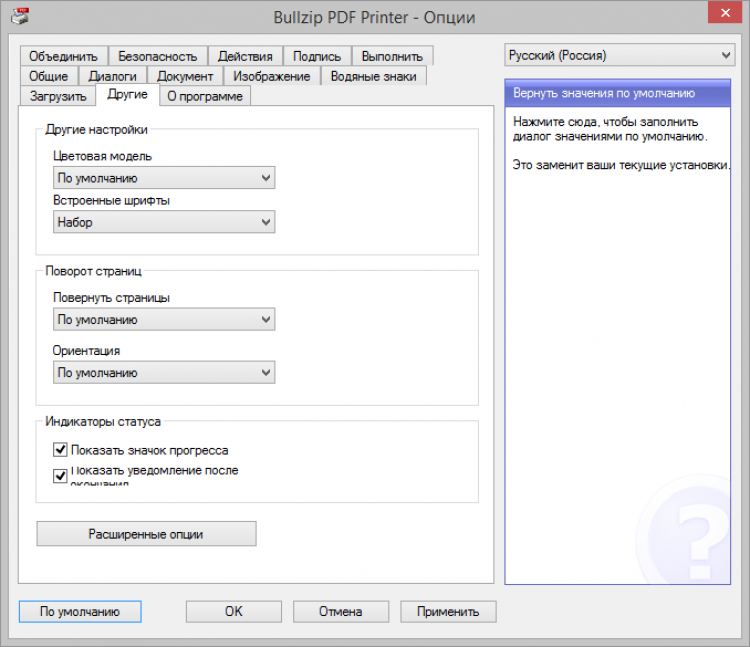Switch to the "Загрузить" tab
The image size is (750, 647).
click(x=58, y=96)
